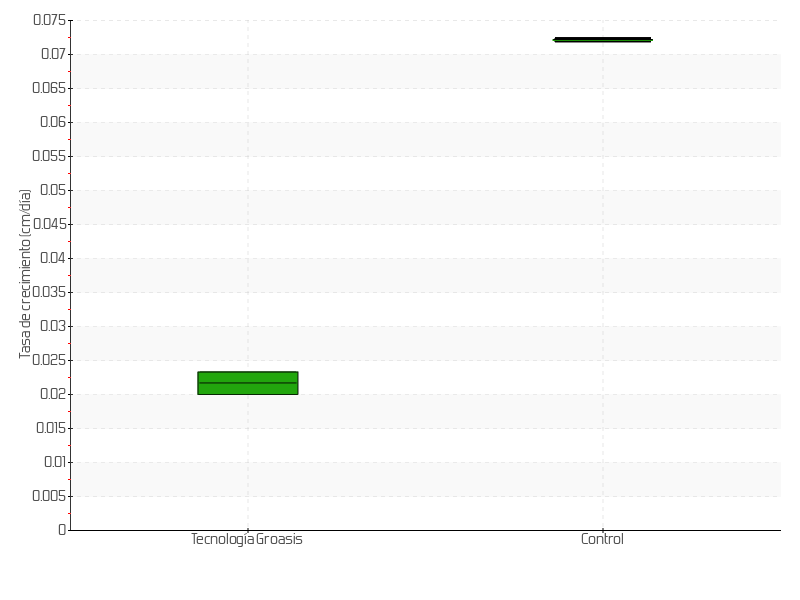Select the 0.03 y-axis tick label
The height and width of the screenshot is (600, 800).
[x=52, y=326]
